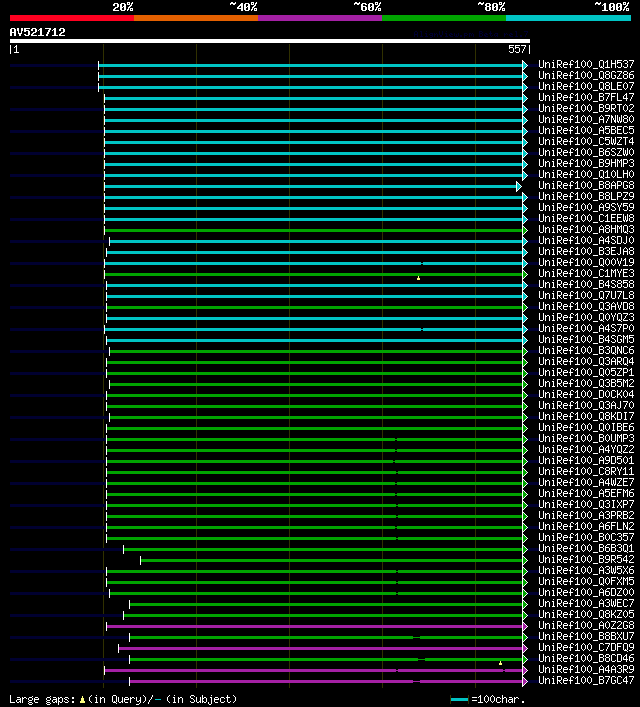Open the UniRef100_Q8GZ86 hit label

[586, 75]
